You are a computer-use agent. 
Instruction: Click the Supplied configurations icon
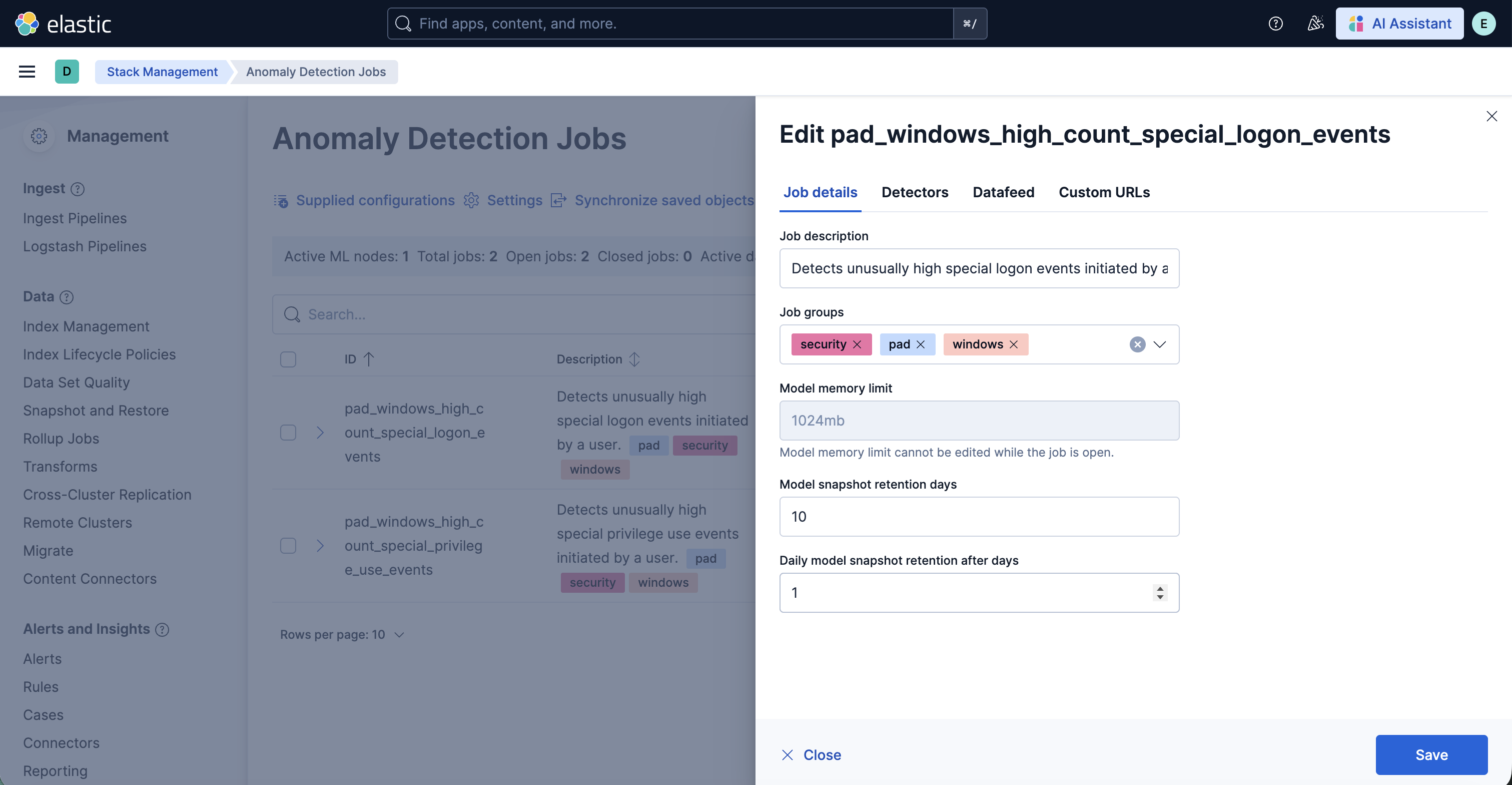click(x=281, y=200)
